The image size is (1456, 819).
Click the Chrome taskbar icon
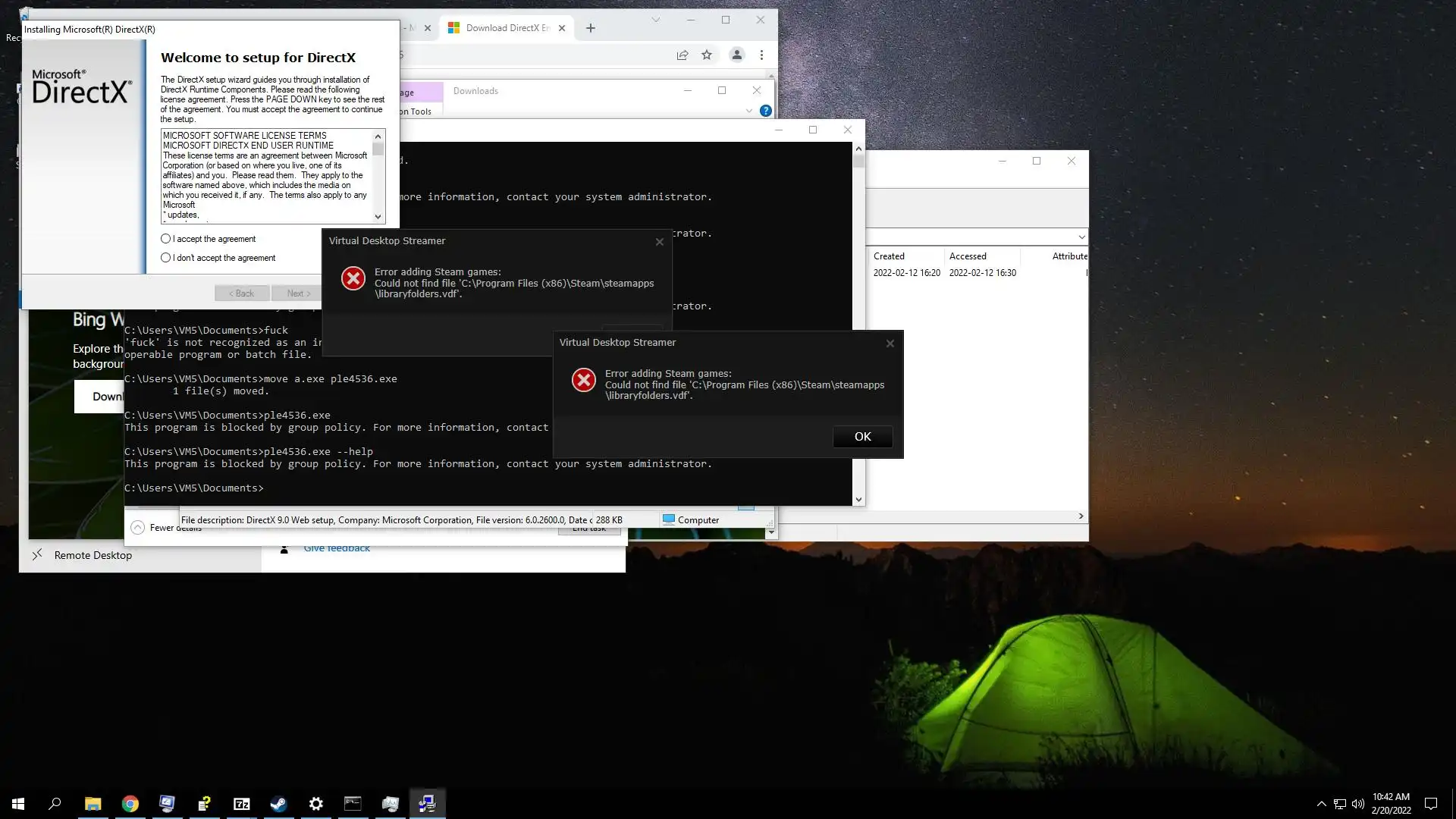click(130, 804)
